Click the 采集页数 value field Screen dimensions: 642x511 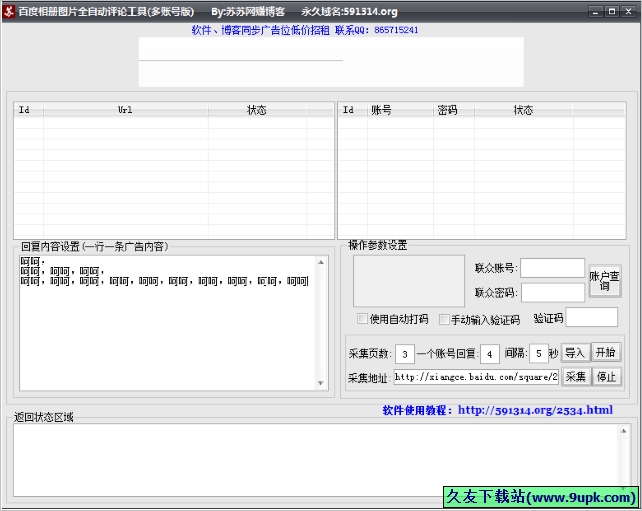[405, 354]
